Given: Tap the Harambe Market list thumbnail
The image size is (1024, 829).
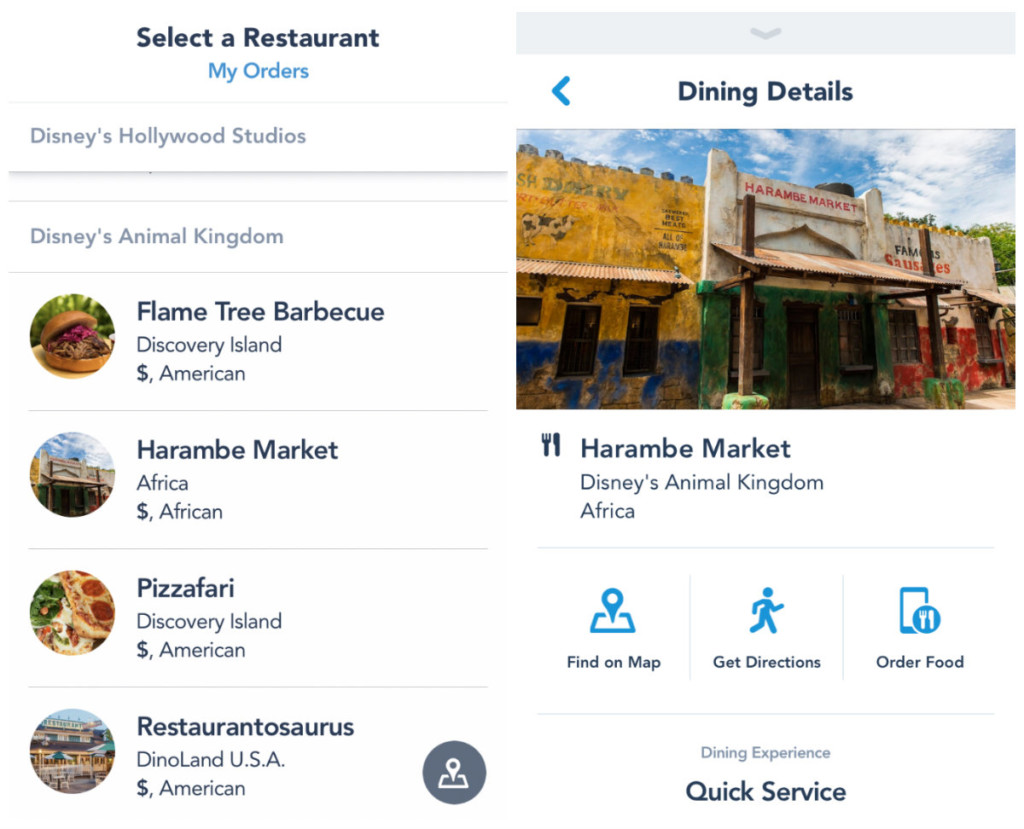Looking at the screenshot, I should 72,474.
